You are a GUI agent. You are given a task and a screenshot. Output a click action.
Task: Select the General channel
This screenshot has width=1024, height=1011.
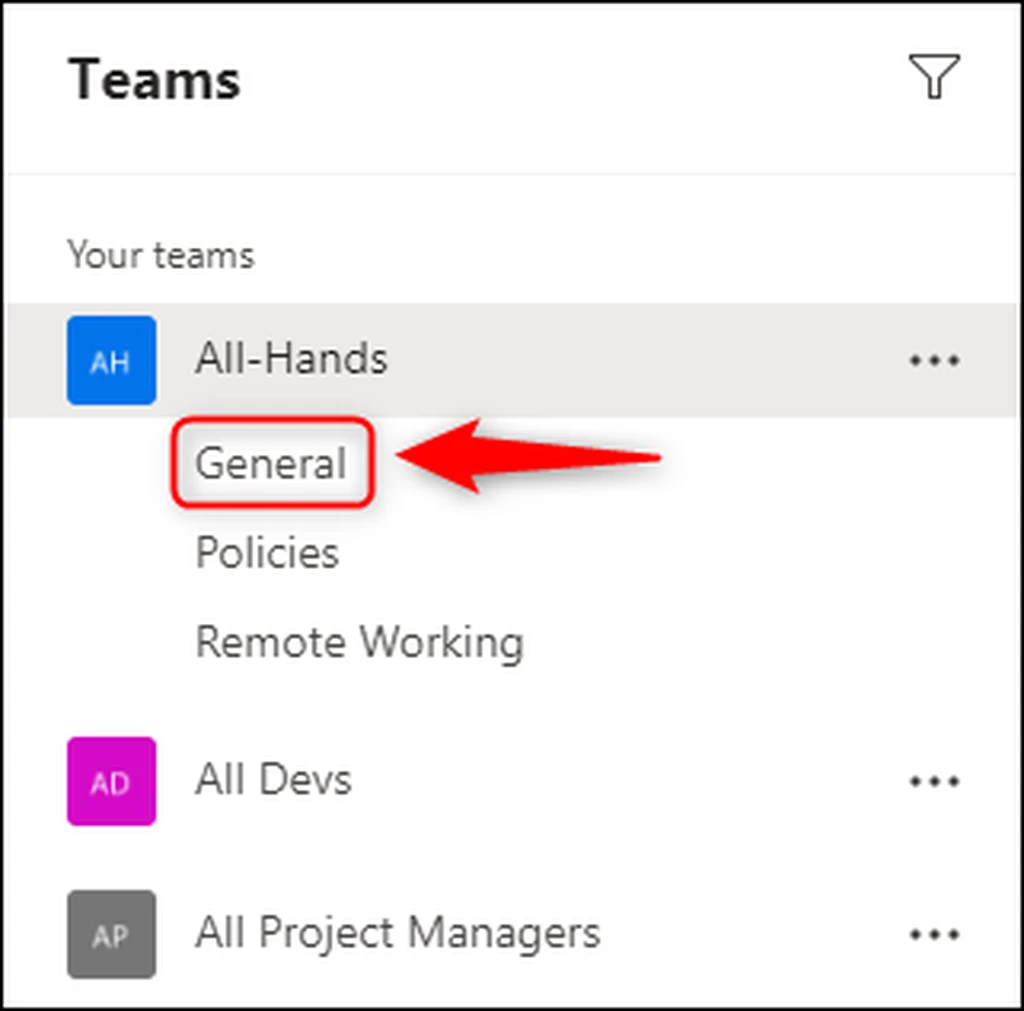coord(271,463)
